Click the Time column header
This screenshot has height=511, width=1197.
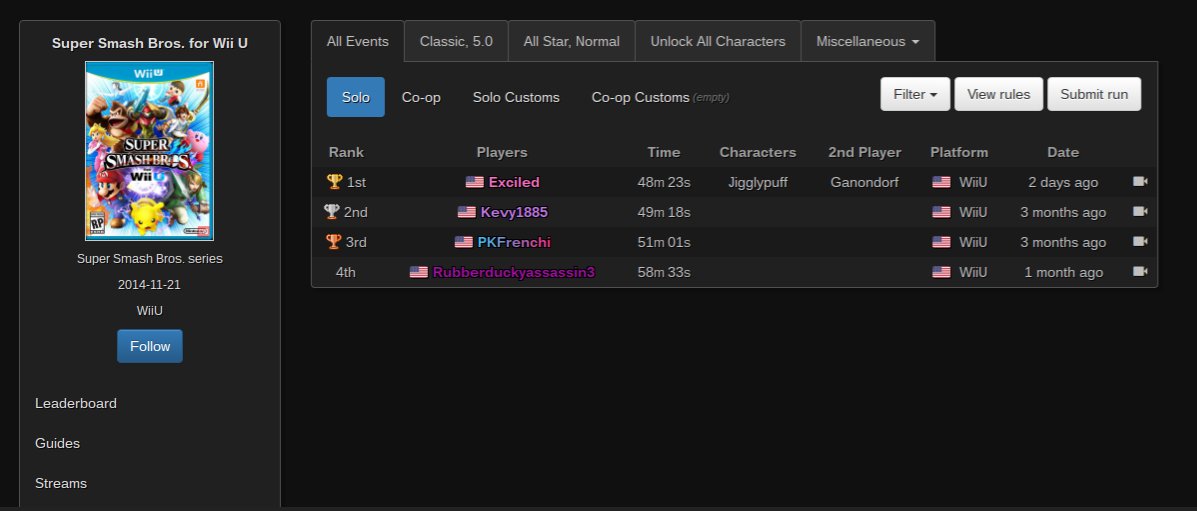click(663, 152)
